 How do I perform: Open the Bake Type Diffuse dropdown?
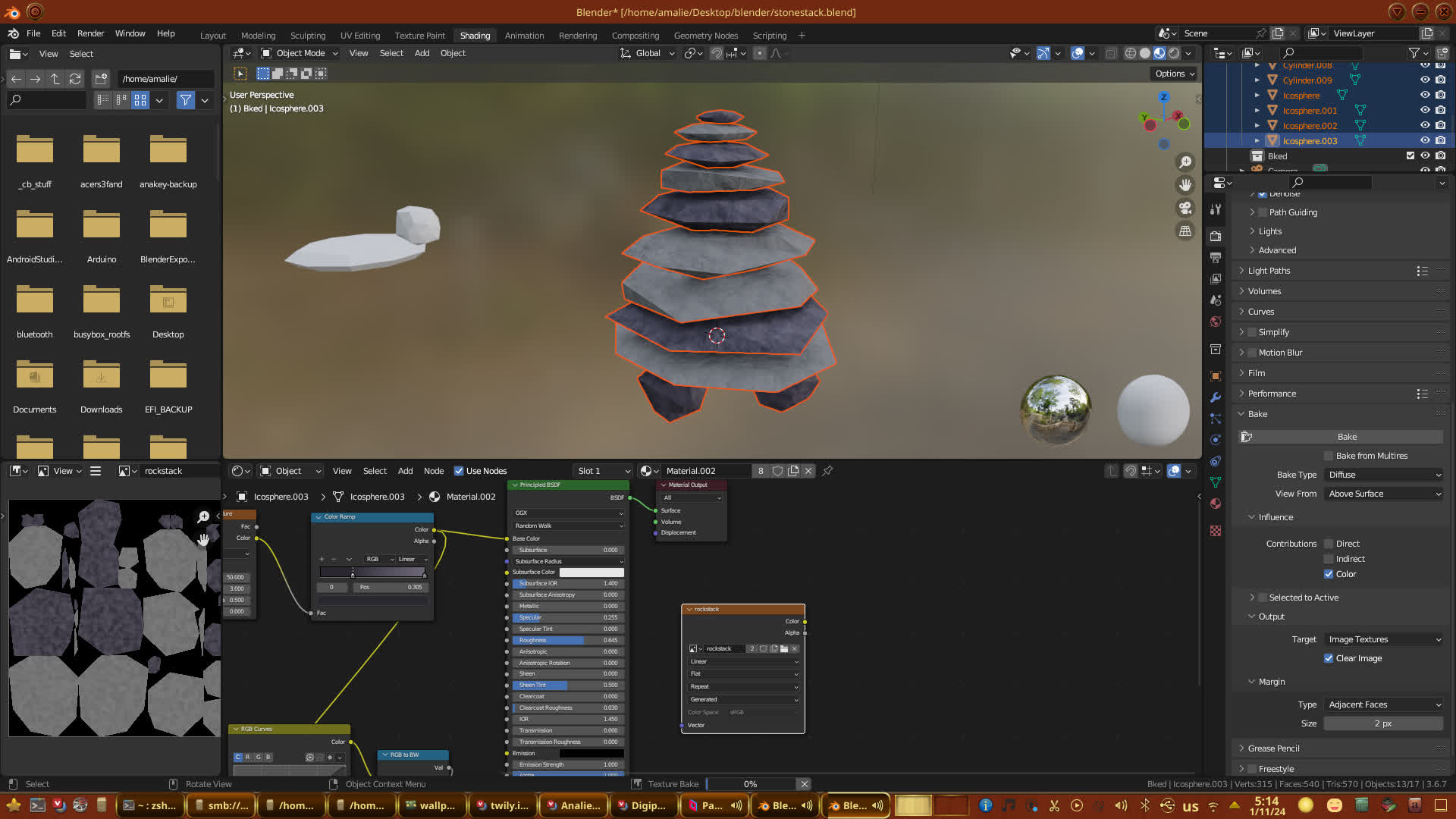point(1384,475)
